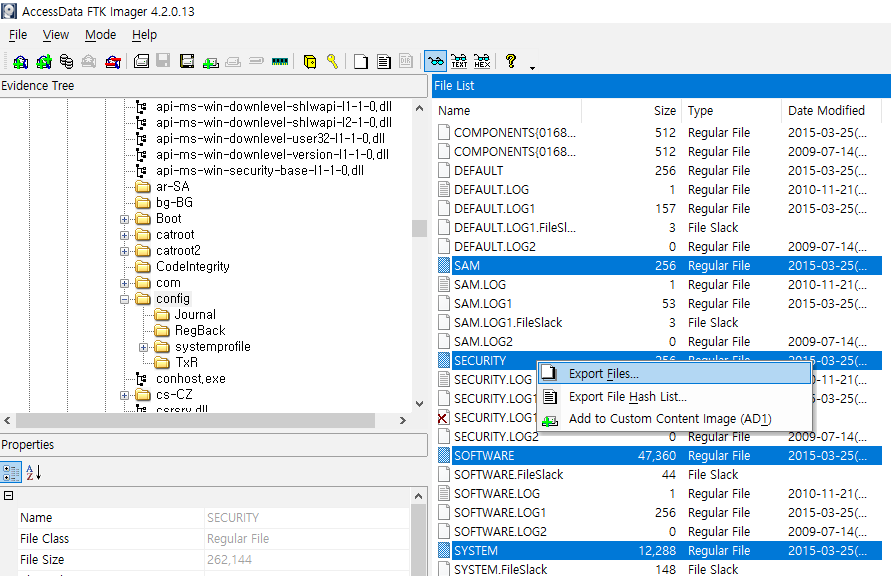The height and width of the screenshot is (576, 891).
Task: Open the View menu
Action: [x=56, y=35]
